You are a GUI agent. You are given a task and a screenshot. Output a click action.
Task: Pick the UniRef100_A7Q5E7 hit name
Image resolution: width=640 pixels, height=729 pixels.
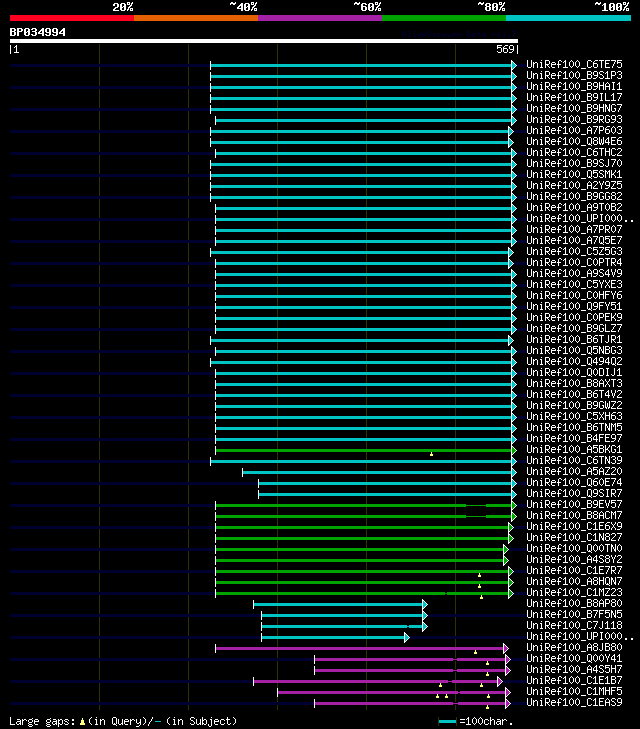pos(574,240)
